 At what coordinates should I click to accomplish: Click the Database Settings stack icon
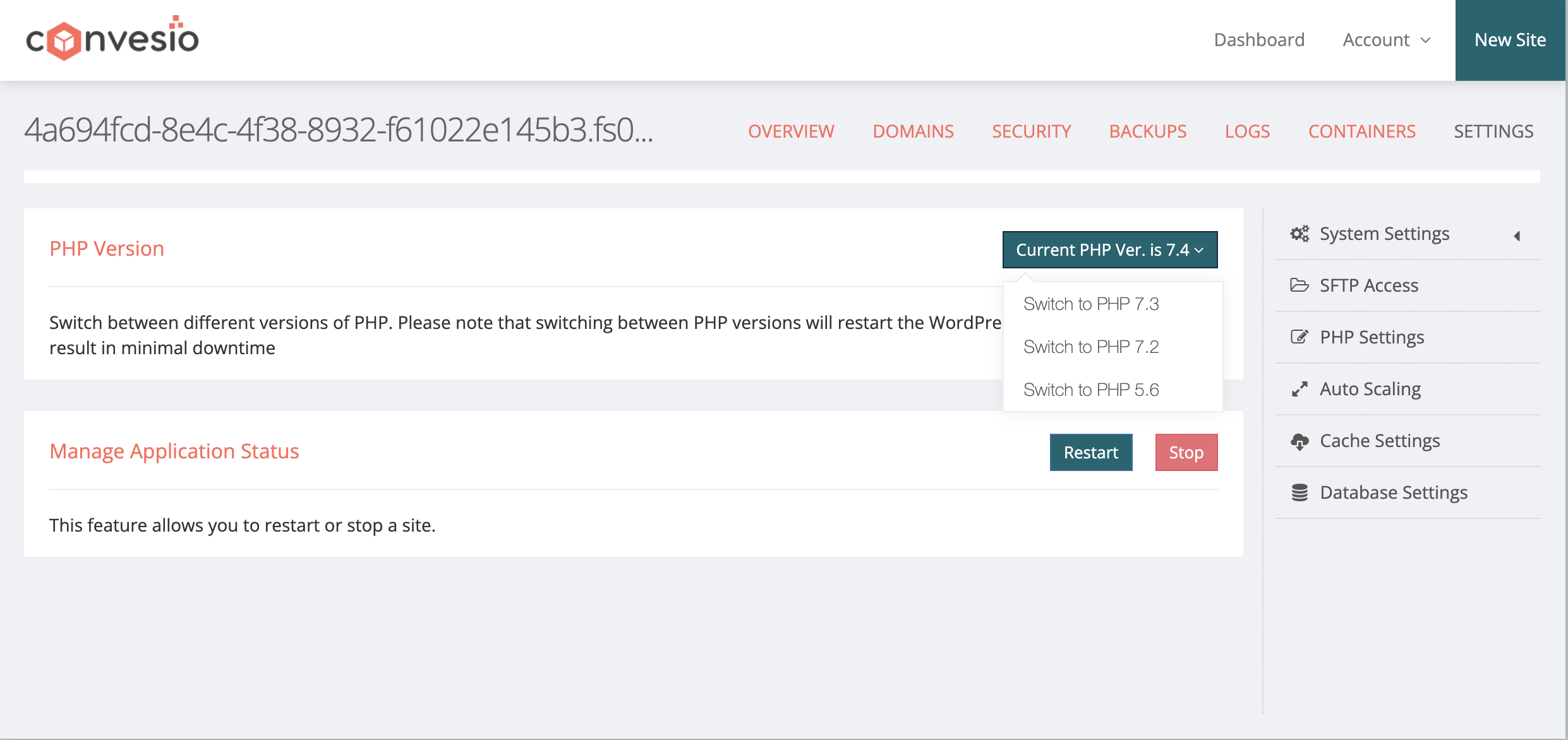pos(1300,492)
